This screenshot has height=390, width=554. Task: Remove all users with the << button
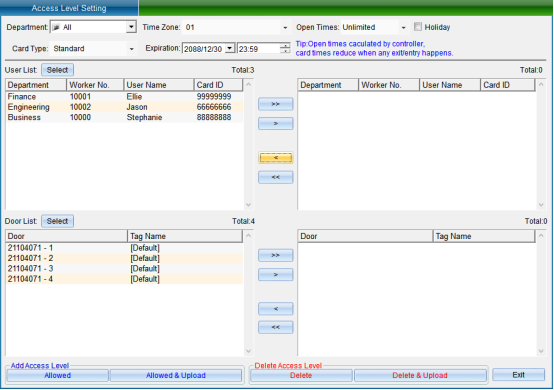[276, 177]
